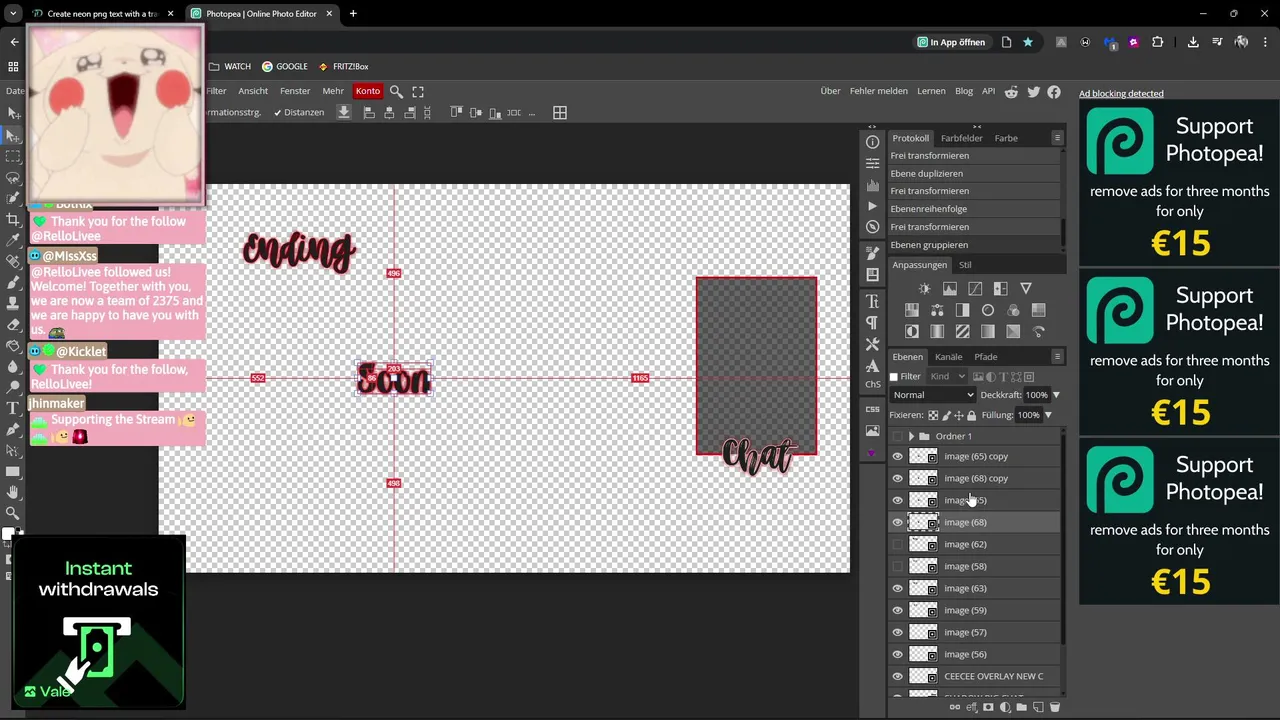Click thumbnail of layer image (59)
The image size is (1280, 720).
pyautogui.click(x=923, y=610)
